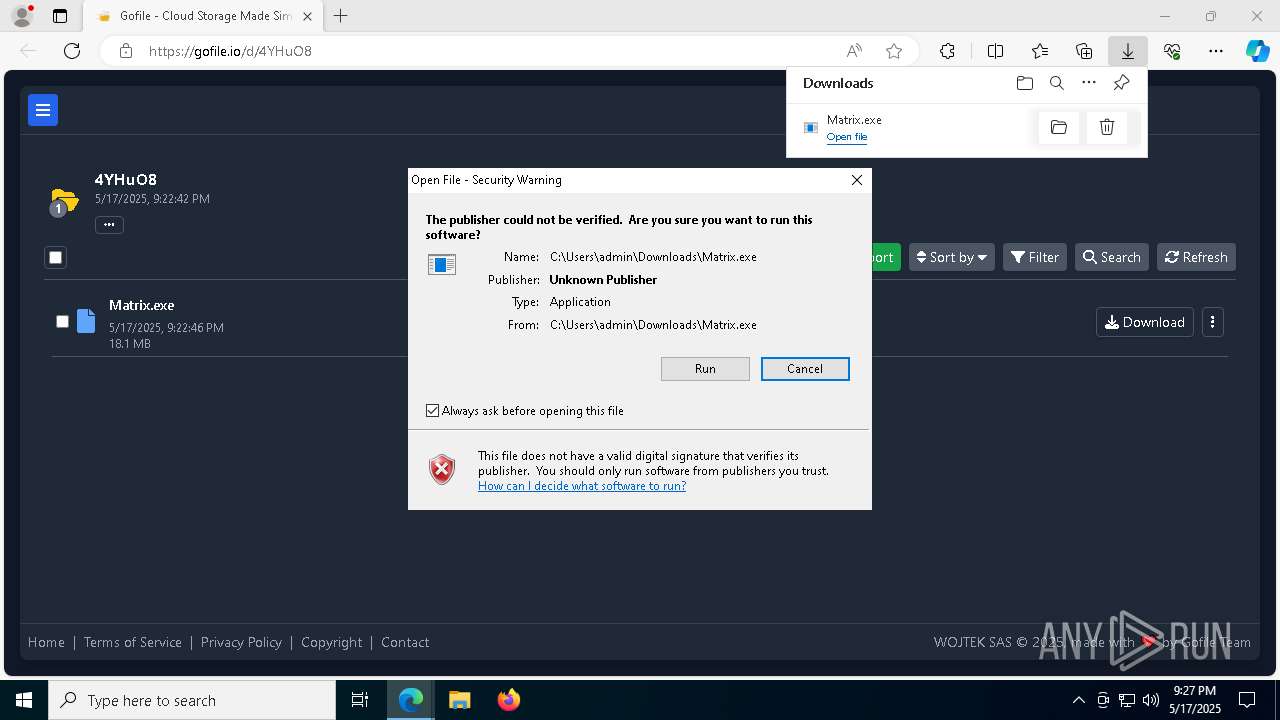1280x720 pixels.
Task: Open Privacy Policy footer link
Action: click(x=241, y=642)
